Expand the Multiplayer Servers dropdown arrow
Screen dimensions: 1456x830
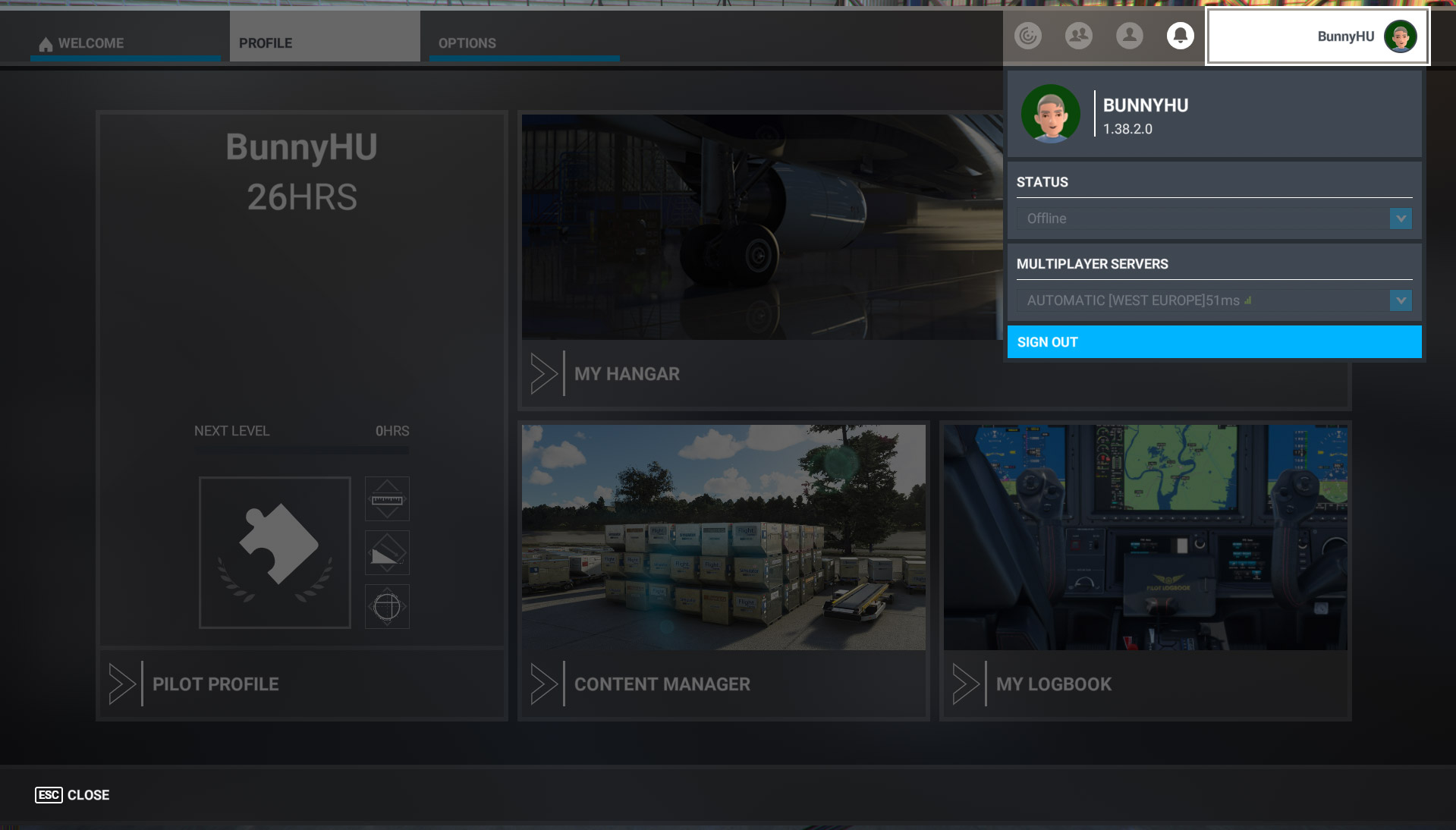tap(1401, 300)
